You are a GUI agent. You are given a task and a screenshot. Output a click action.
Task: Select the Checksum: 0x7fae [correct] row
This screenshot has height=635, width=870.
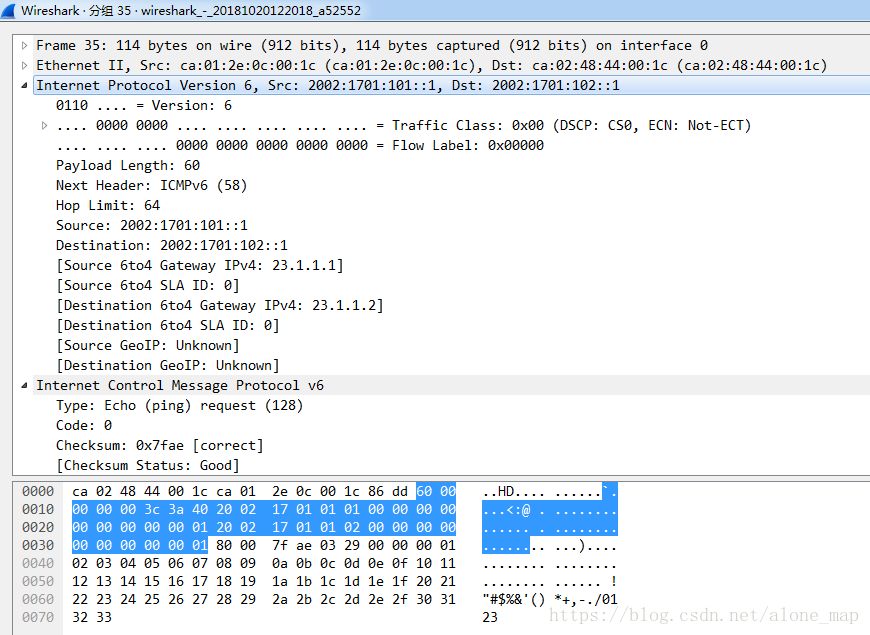click(x=160, y=445)
